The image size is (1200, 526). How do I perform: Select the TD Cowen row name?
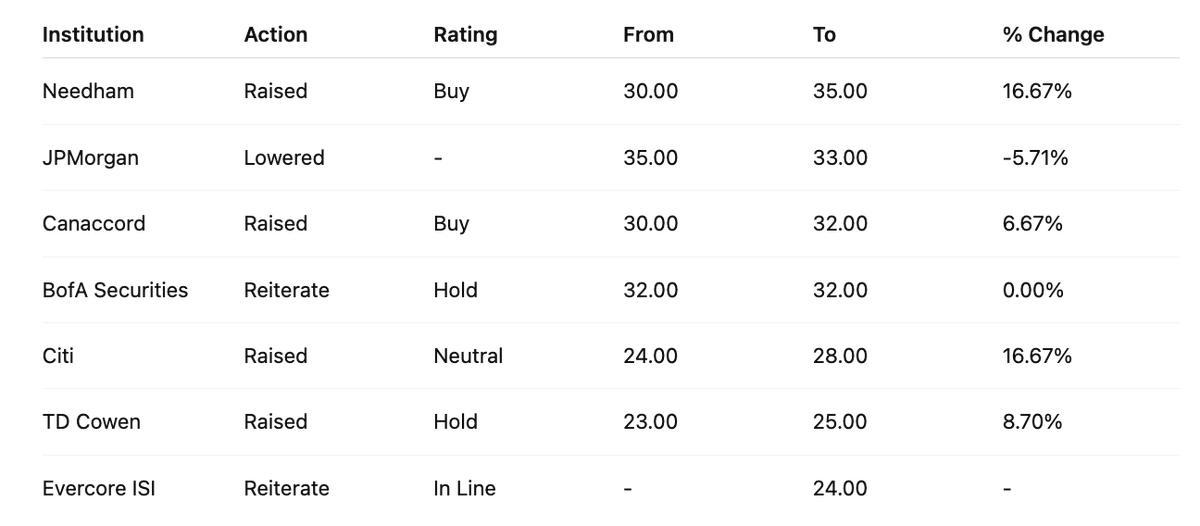[91, 422]
